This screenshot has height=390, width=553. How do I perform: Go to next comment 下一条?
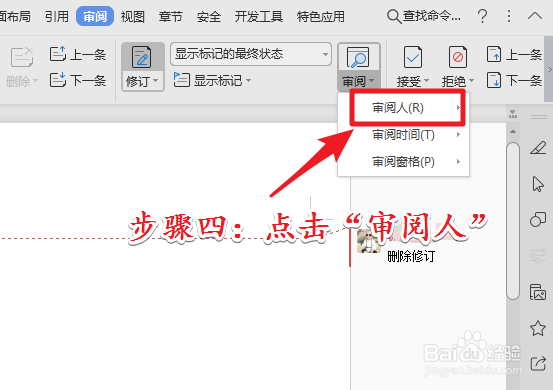point(78,80)
